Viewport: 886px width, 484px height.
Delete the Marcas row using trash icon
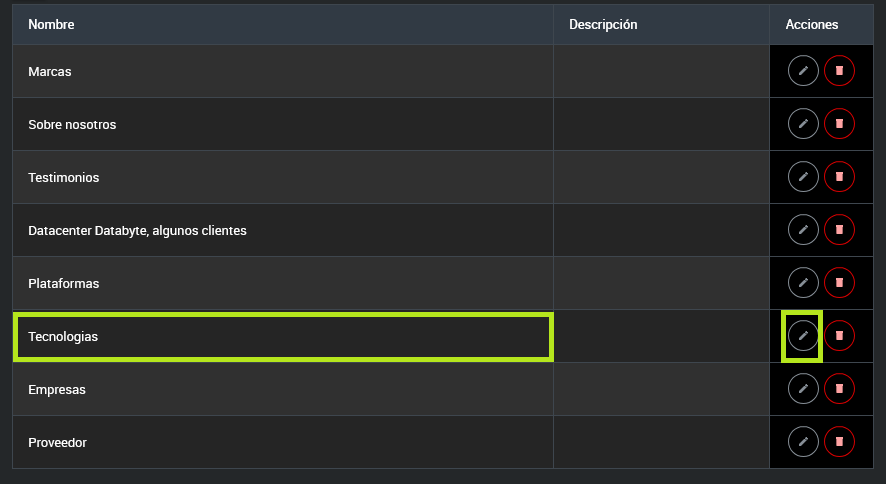[x=839, y=71]
